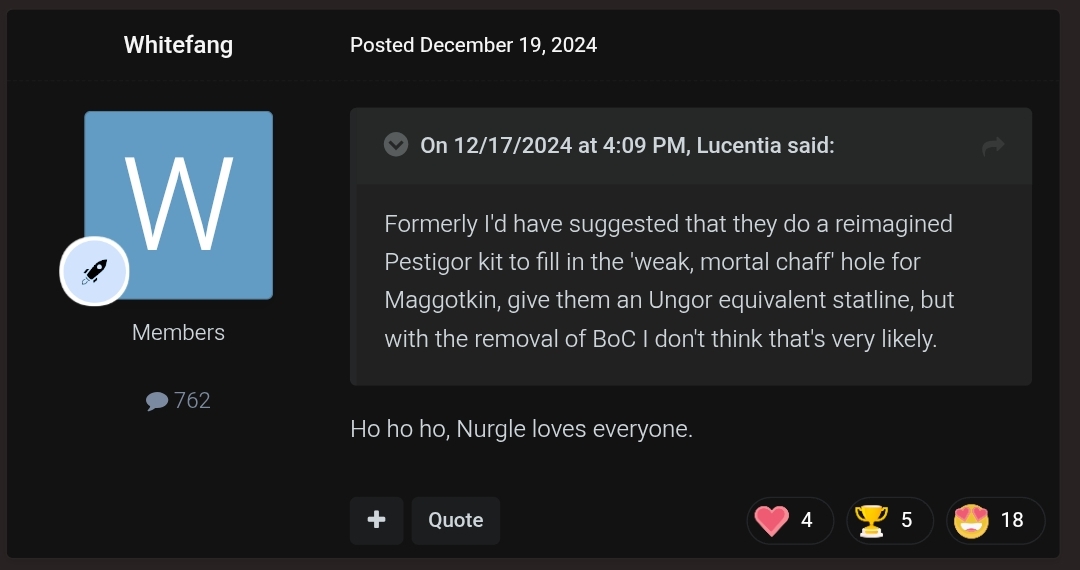This screenshot has height=570, width=1080.
Task: Click the reply text about Nurgle
Action: click(521, 430)
